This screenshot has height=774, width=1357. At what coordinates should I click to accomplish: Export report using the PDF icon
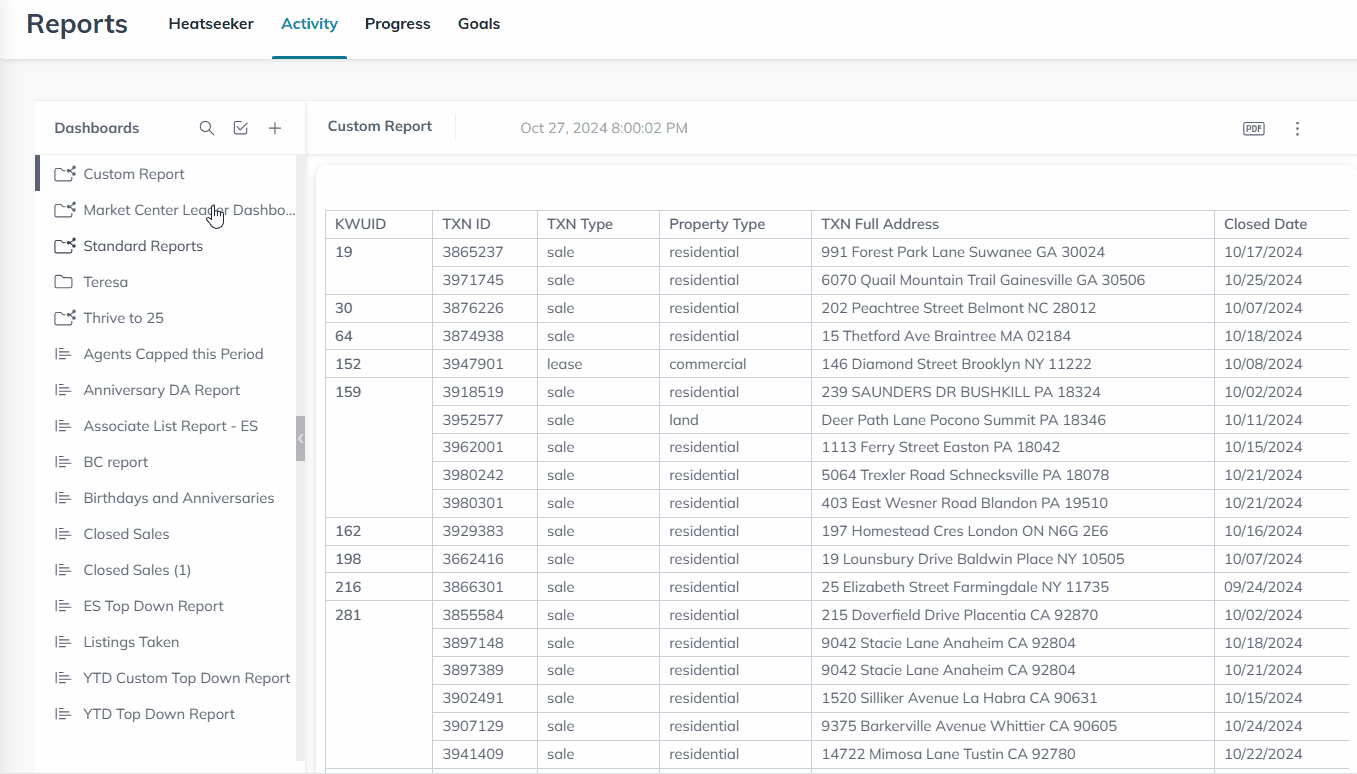pos(1254,128)
